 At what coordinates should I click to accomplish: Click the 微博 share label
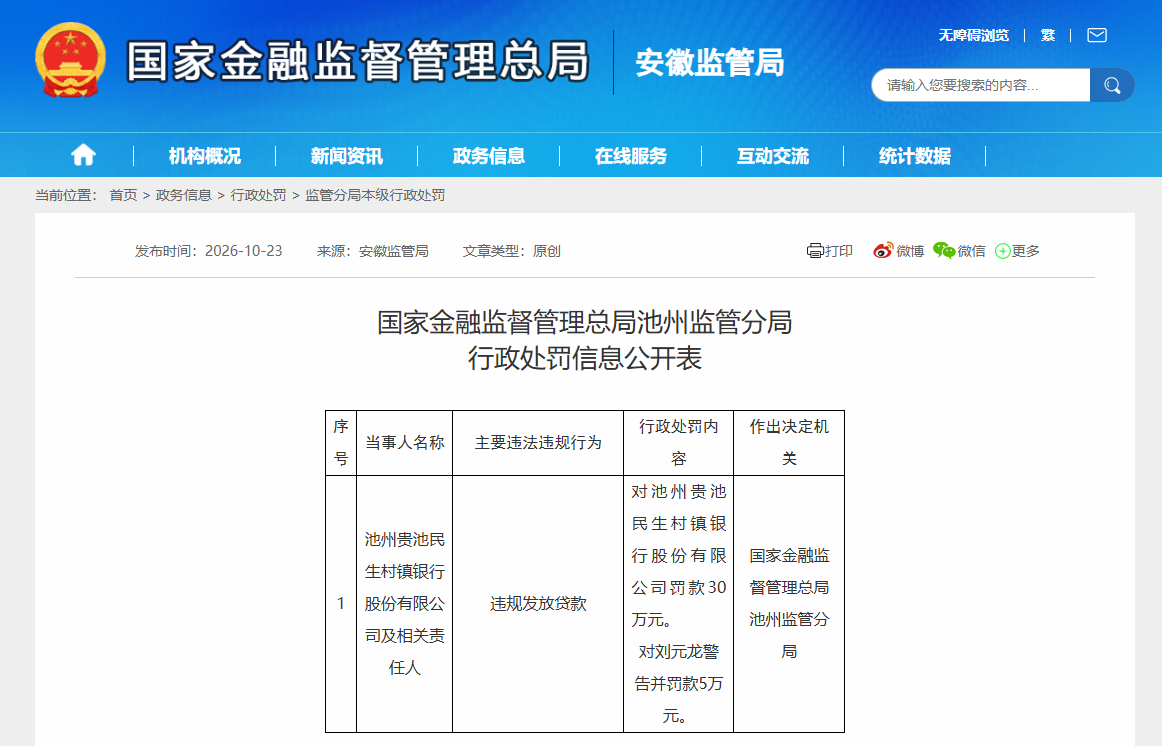[x=910, y=251]
